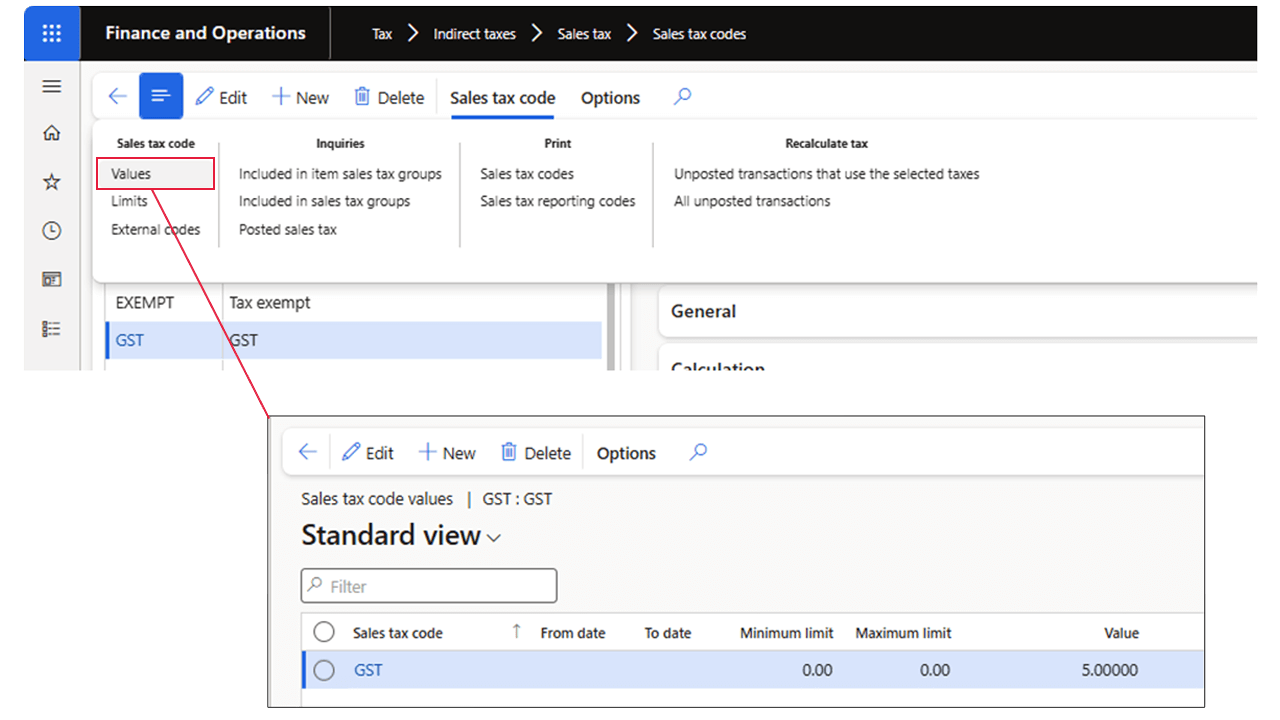The width and height of the screenshot is (1280, 720).
Task: Click the Finance and Operations title
Action: pos(205,33)
